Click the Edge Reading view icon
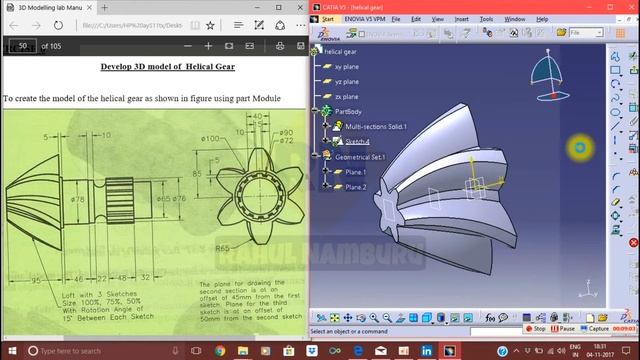The height and width of the screenshot is (360, 640). [195, 25]
